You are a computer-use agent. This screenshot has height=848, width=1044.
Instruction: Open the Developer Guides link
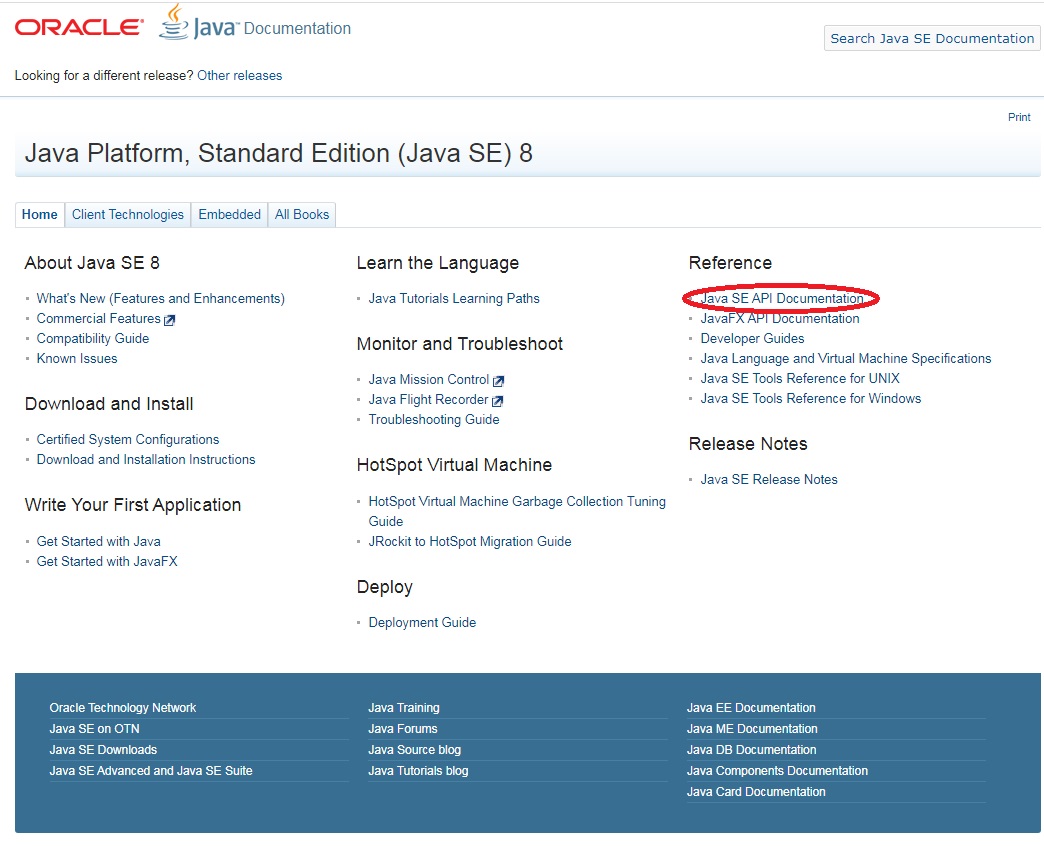(752, 339)
